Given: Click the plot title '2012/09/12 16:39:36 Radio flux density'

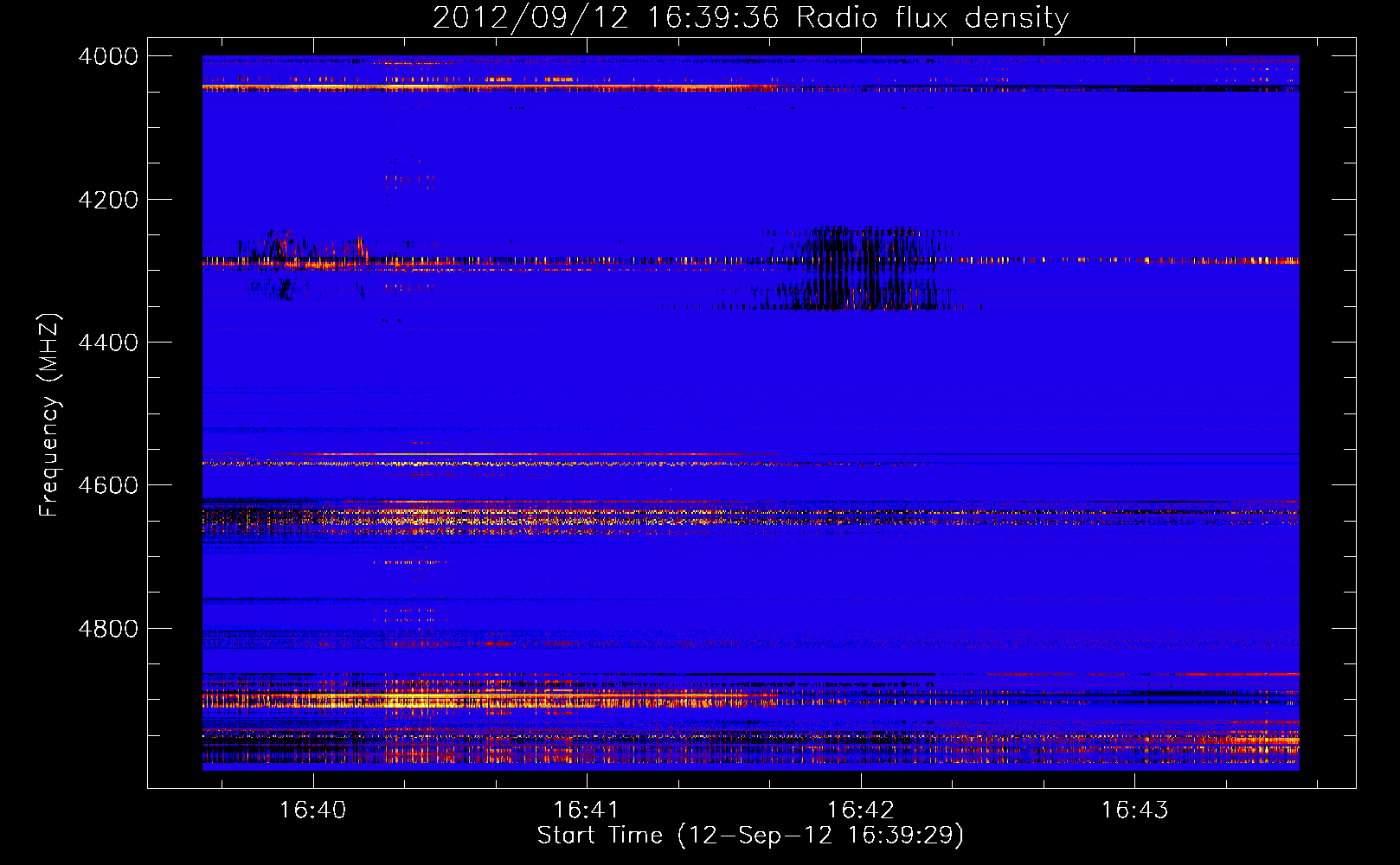Looking at the screenshot, I should pos(750,17).
